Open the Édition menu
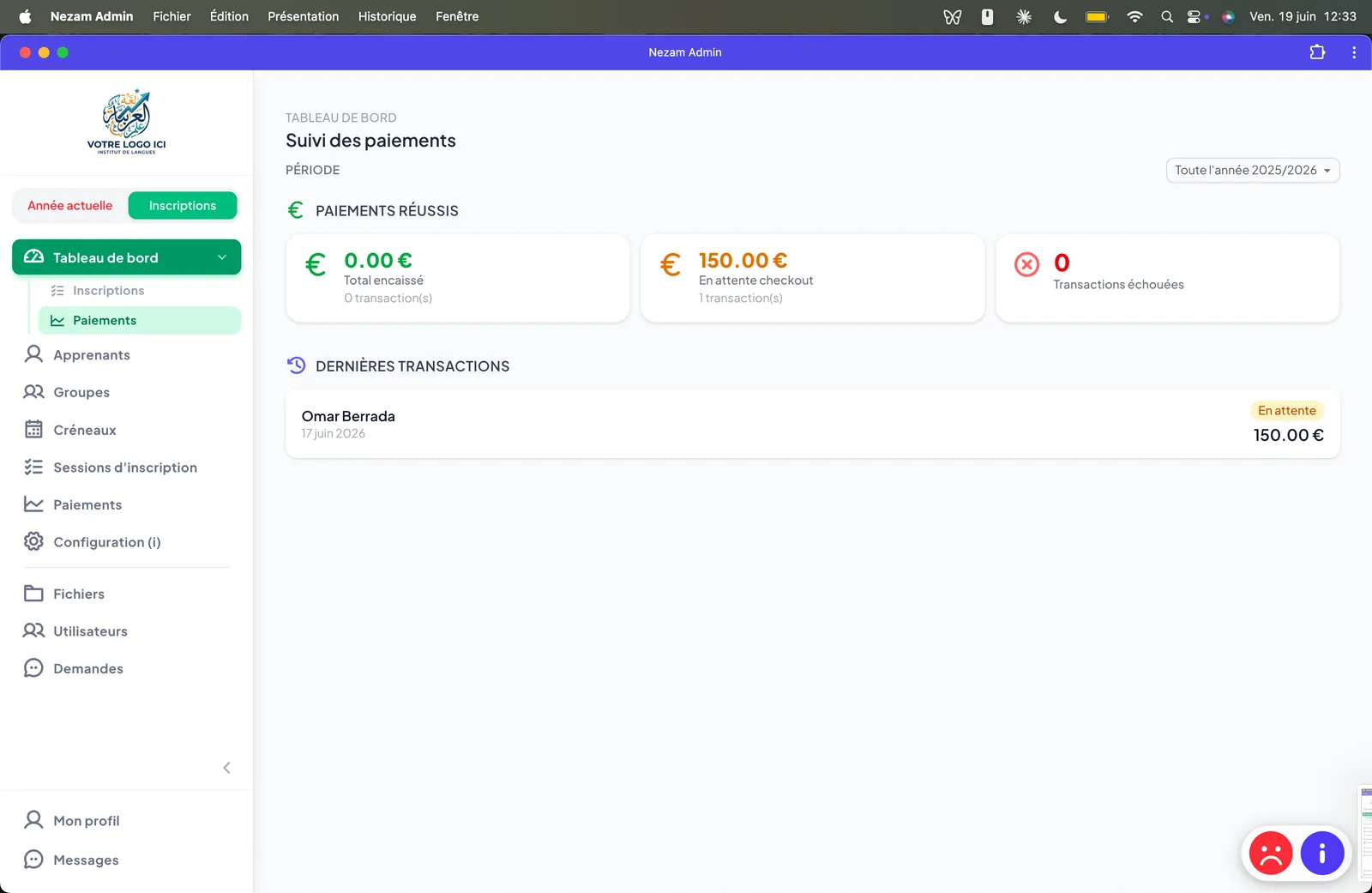The image size is (1372, 893). pyautogui.click(x=229, y=16)
